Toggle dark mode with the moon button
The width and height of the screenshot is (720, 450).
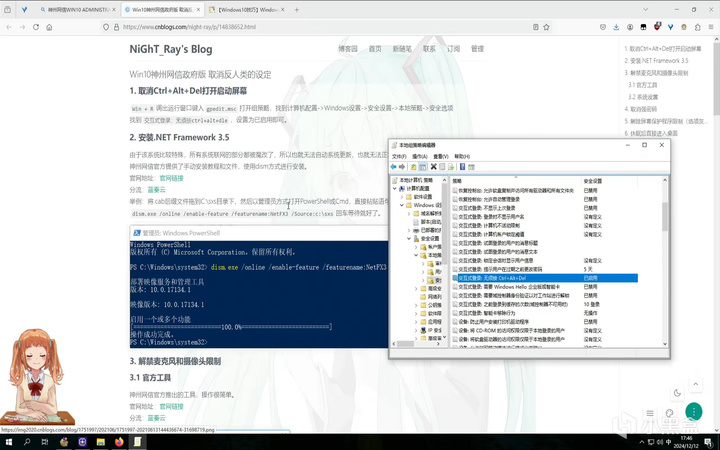pyautogui.click(x=677, y=393)
